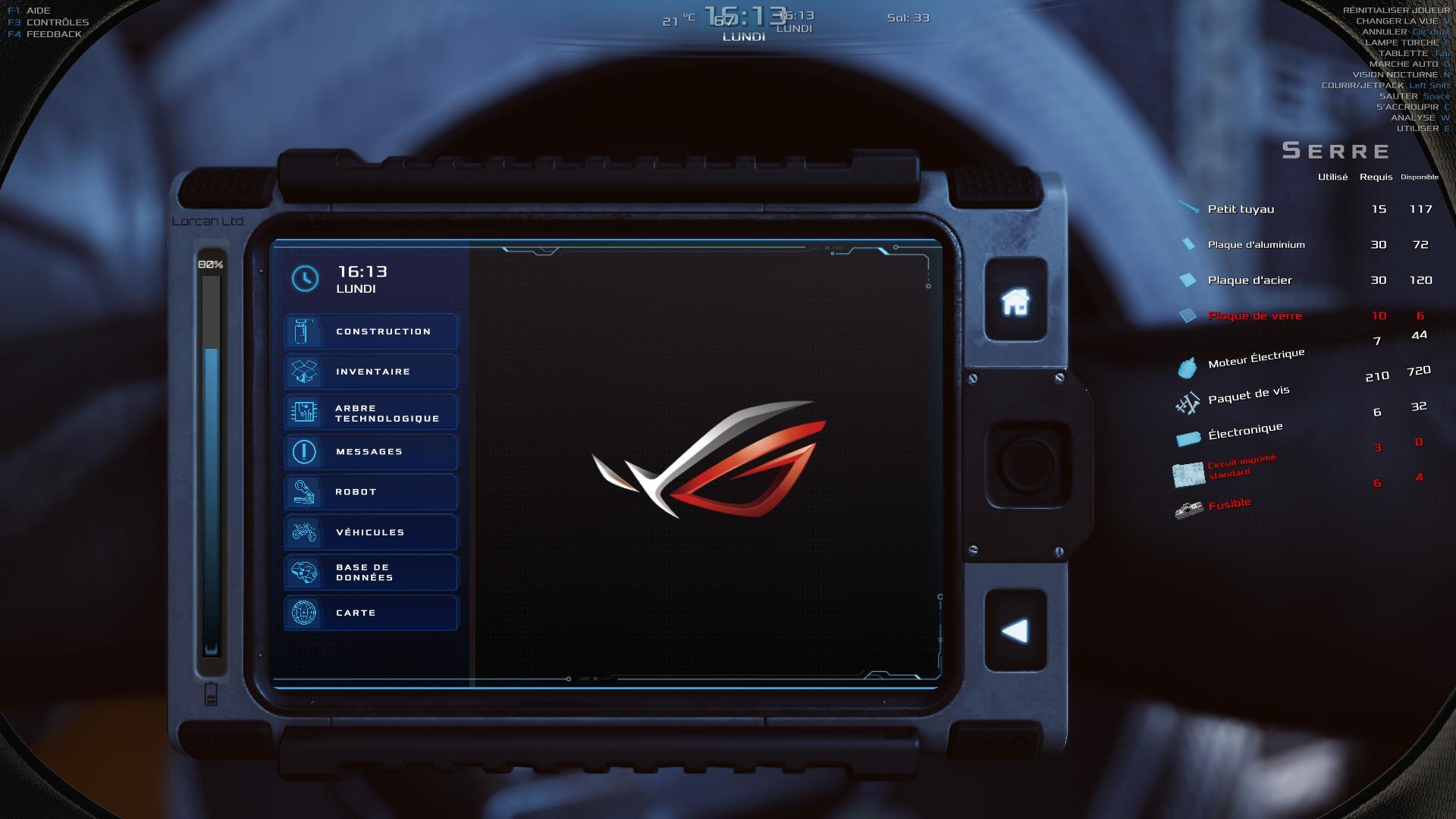
Task: Click the Électronique item icon
Action: 1188,438
